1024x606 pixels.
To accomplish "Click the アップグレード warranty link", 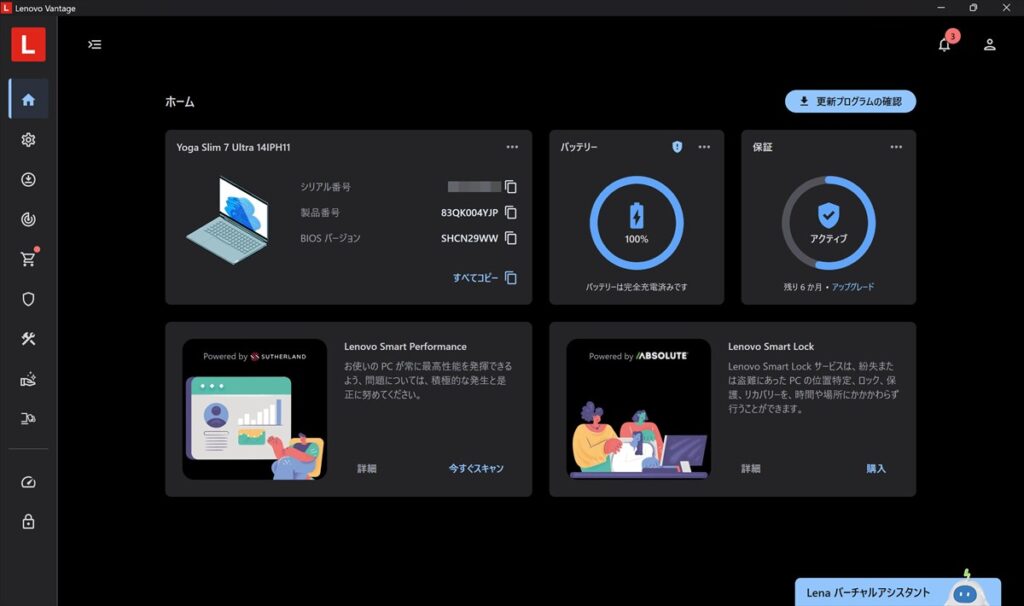I will click(x=853, y=287).
